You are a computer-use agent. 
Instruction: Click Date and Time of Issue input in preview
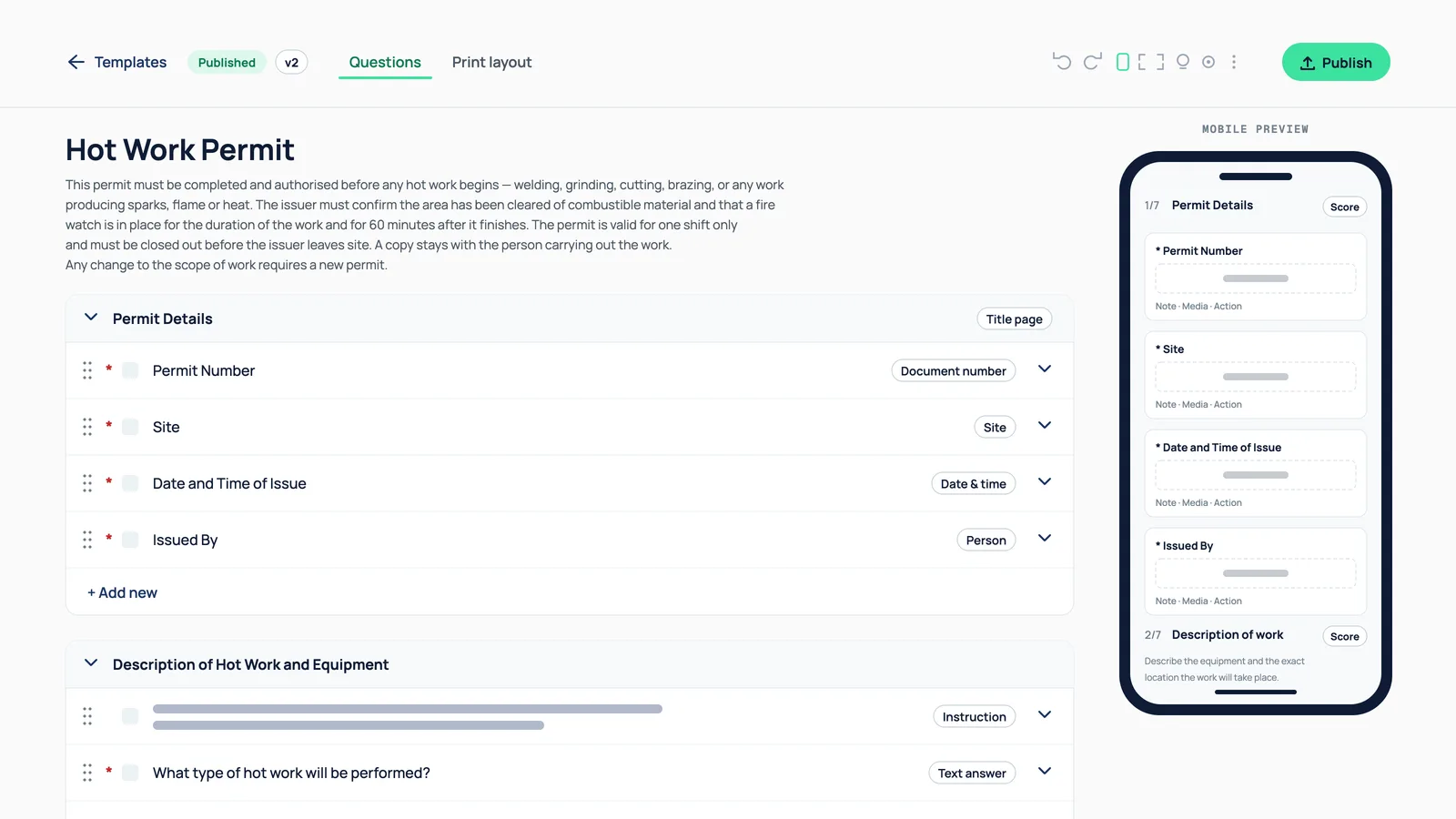tap(1255, 475)
